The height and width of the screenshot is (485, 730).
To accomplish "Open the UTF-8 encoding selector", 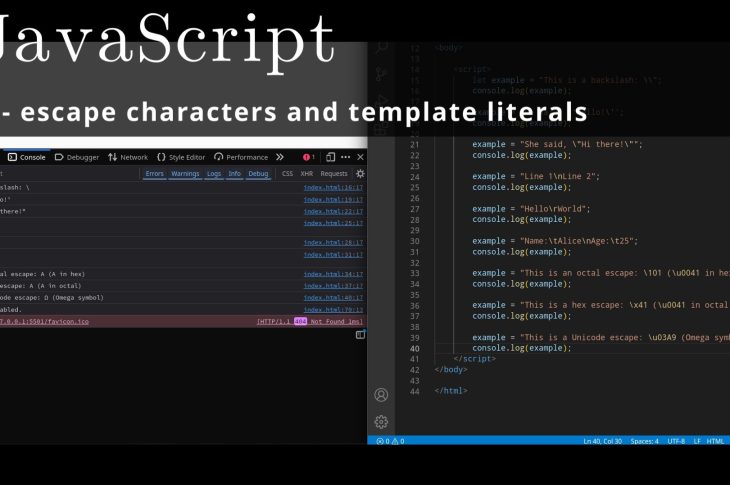I will [x=676, y=441].
